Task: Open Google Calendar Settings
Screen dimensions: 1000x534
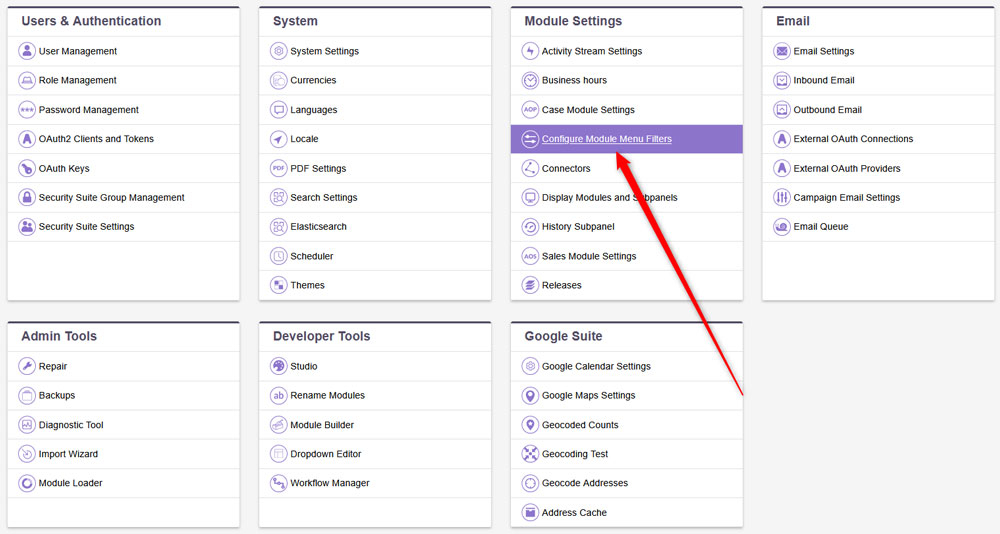Action: point(596,366)
